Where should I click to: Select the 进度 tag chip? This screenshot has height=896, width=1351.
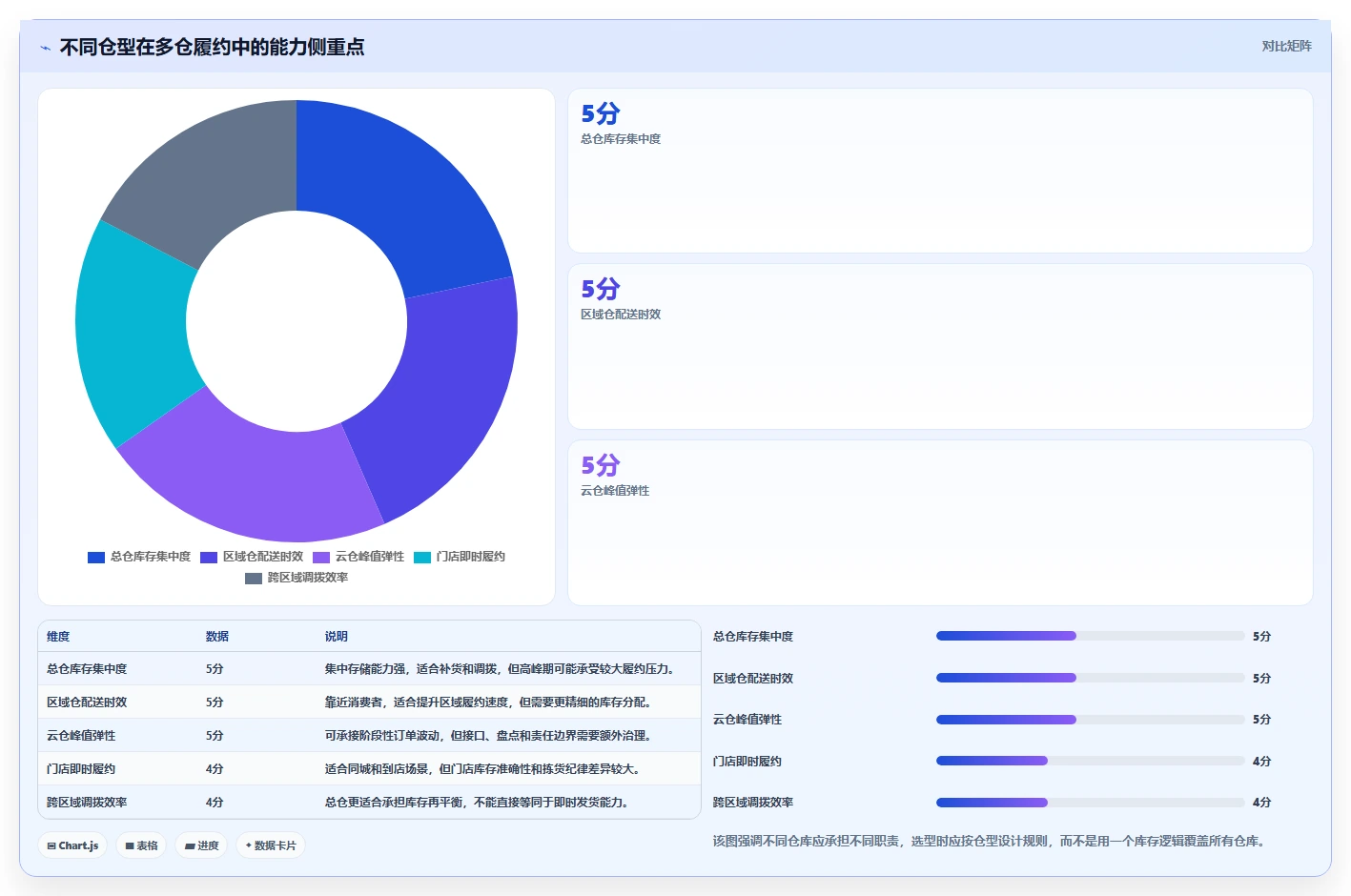pyautogui.click(x=201, y=845)
